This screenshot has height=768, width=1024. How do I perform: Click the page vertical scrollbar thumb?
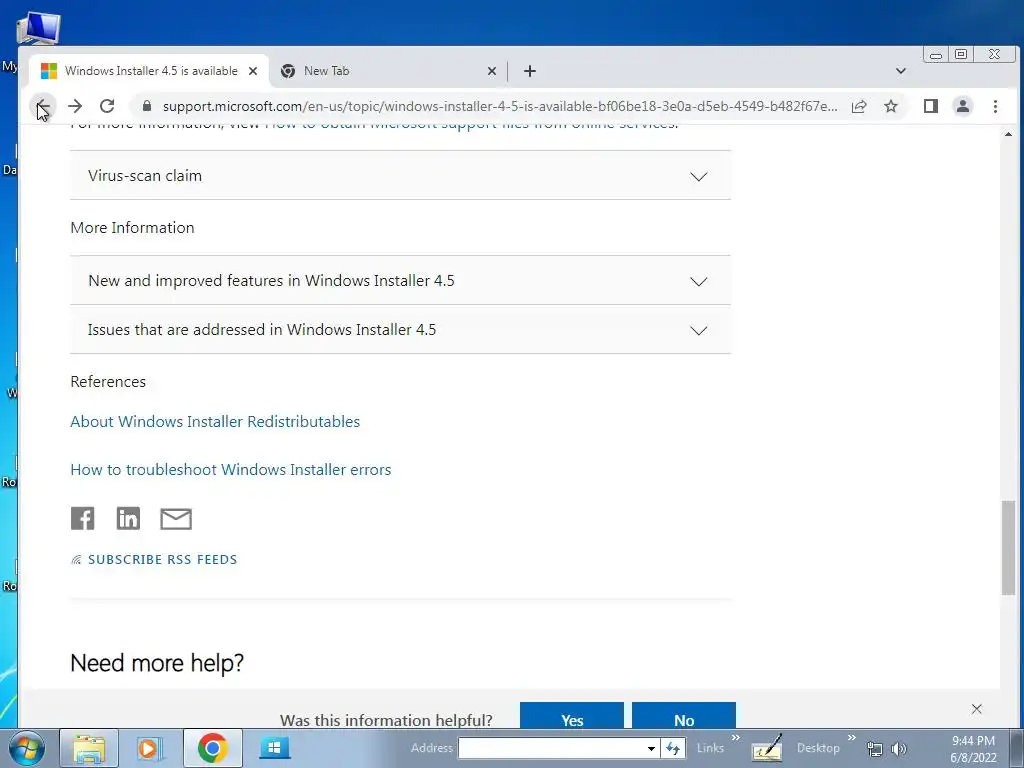[x=1008, y=548]
